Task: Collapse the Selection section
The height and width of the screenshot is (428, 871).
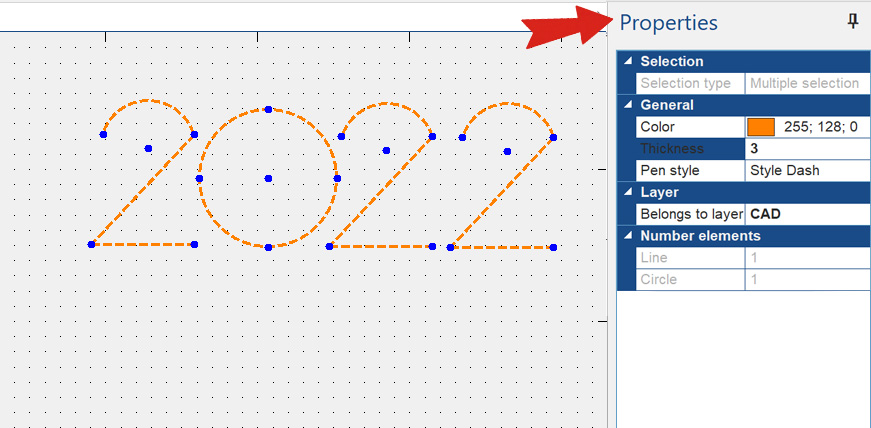Action: (628, 61)
